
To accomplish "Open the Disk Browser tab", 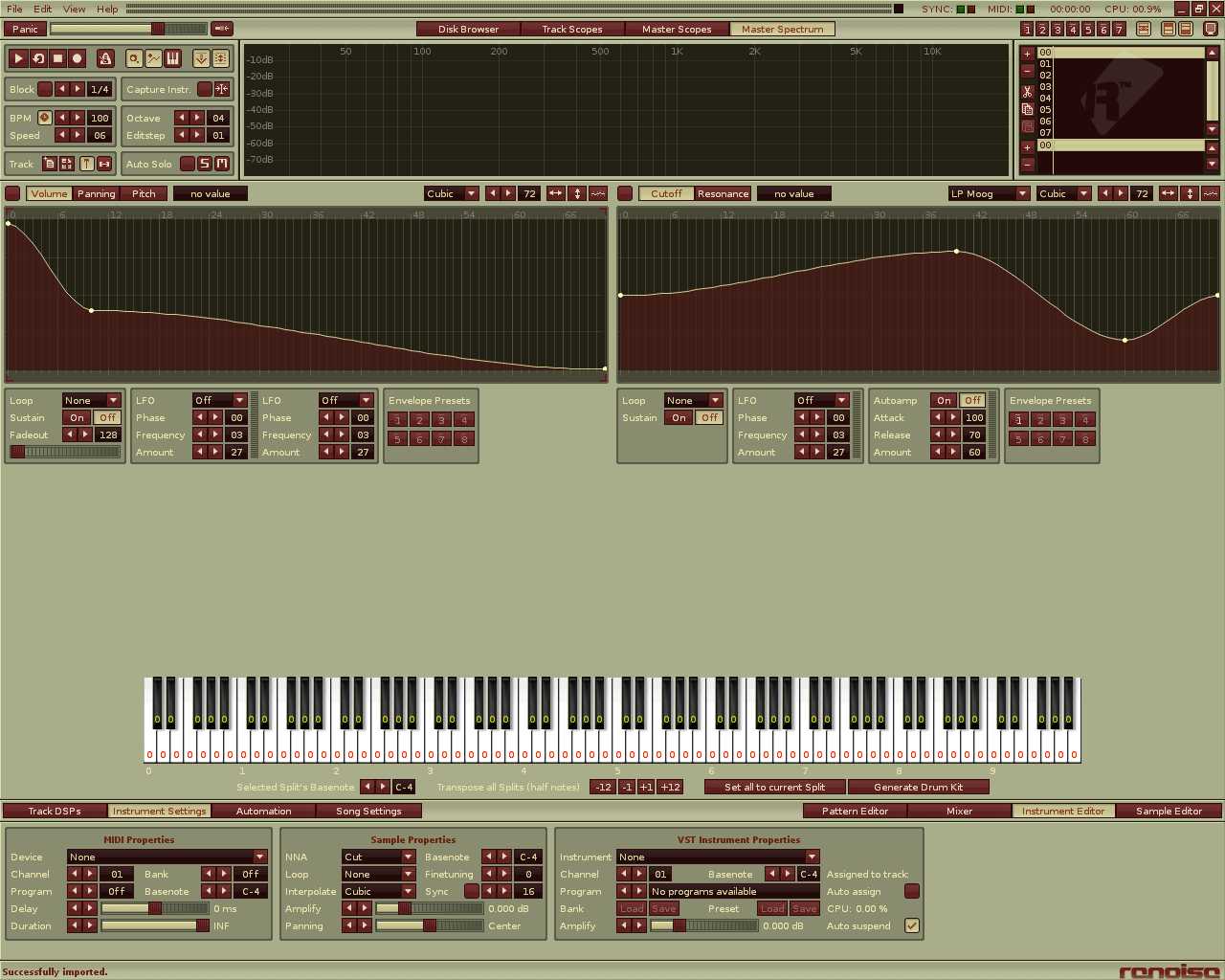I will click(x=468, y=29).
